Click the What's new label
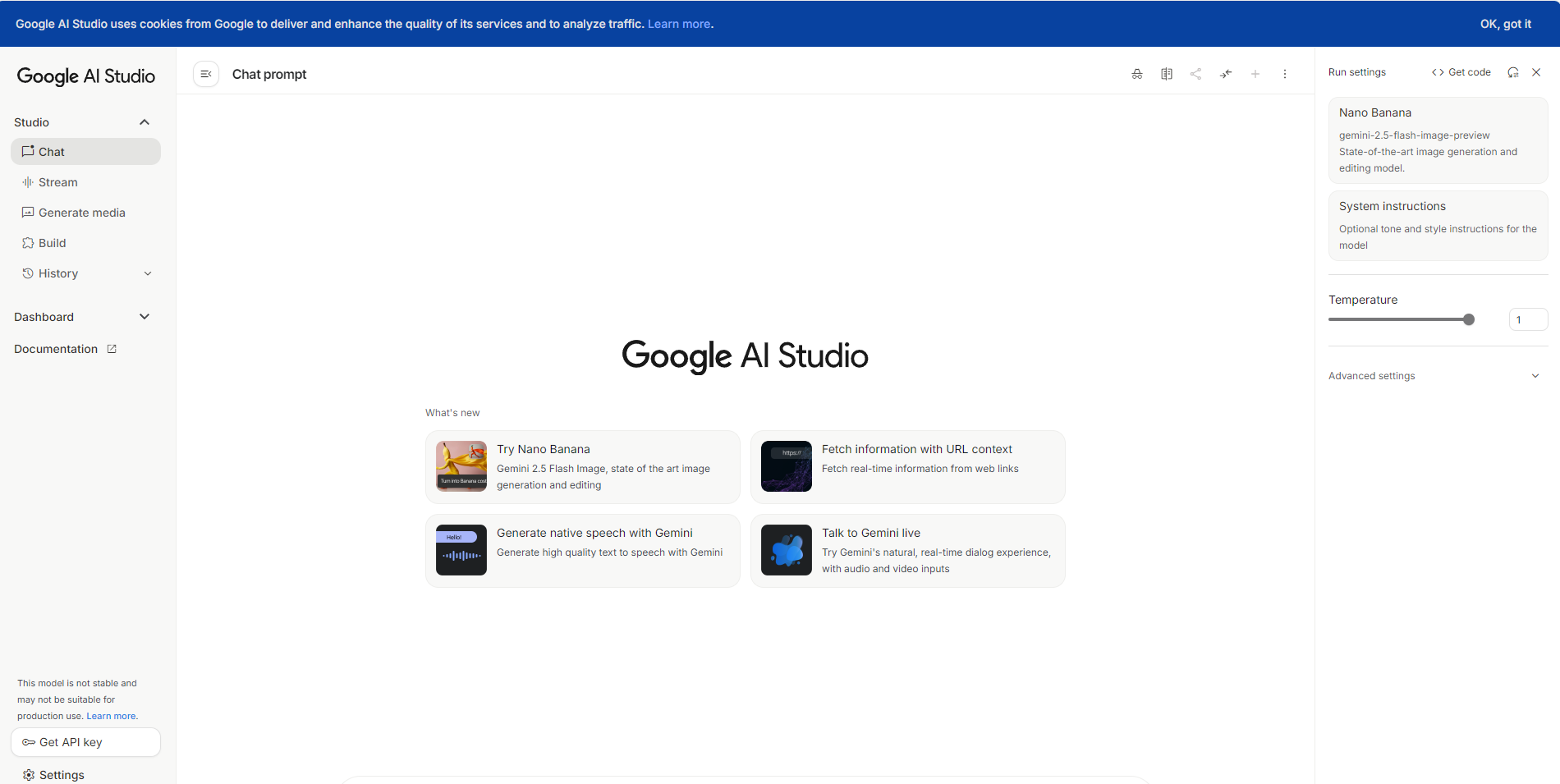This screenshot has width=1560, height=784. [x=452, y=413]
